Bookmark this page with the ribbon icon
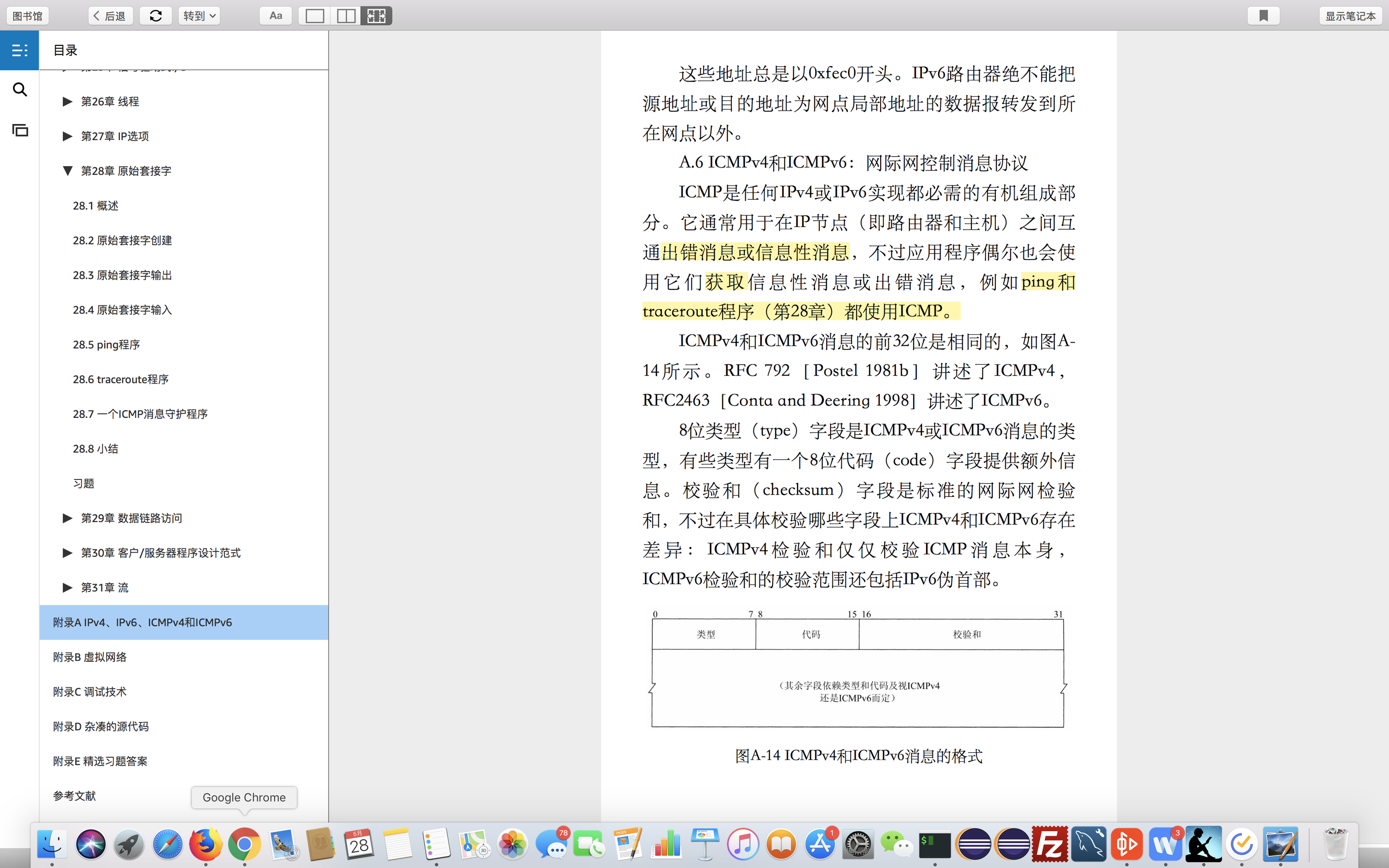The width and height of the screenshot is (1389, 868). [x=1263, y=16]
